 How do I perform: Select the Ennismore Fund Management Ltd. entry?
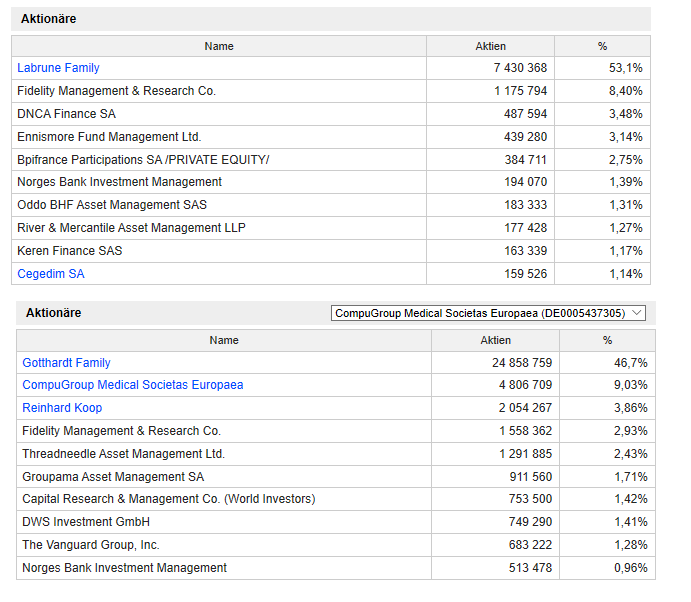pos(109,137)
